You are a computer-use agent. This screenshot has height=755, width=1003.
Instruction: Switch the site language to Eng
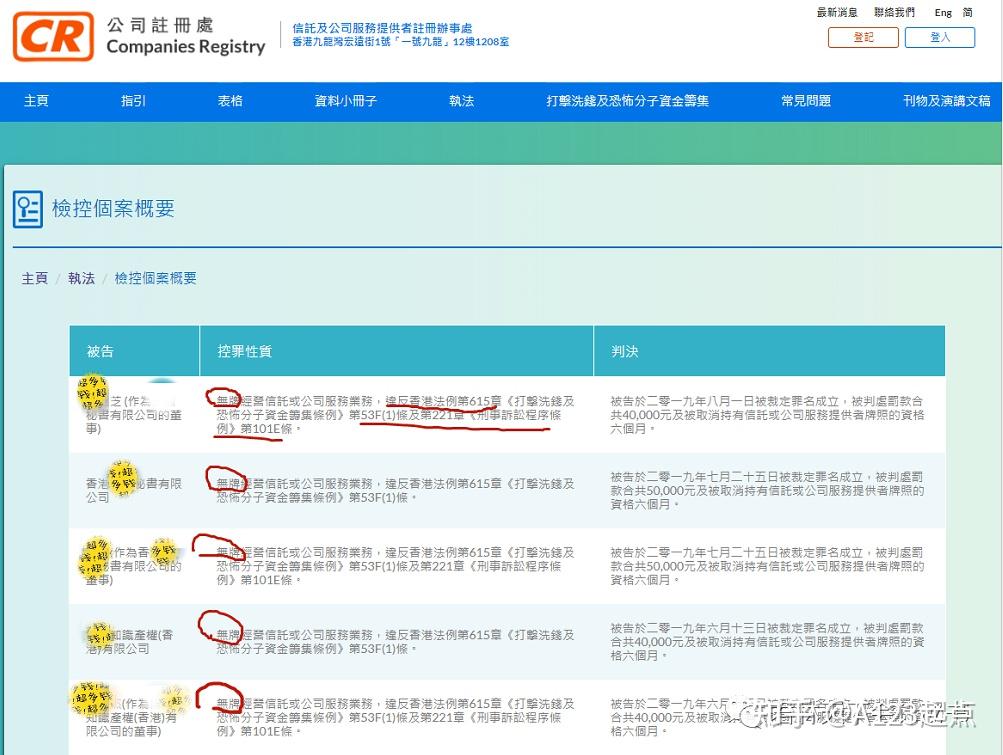942,12
